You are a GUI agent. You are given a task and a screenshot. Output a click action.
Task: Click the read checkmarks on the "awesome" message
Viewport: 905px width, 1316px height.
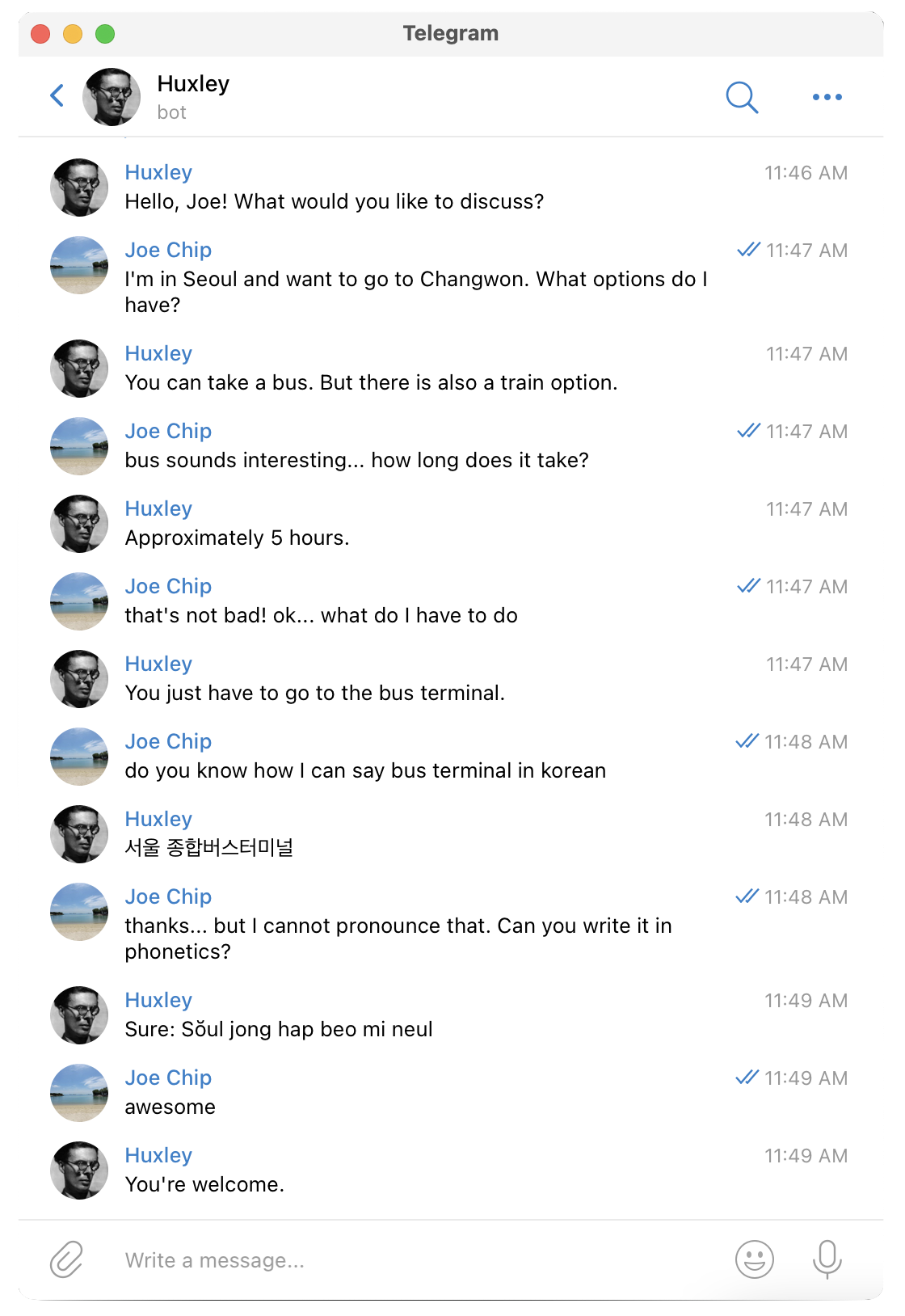click(x=747, y=1078)
